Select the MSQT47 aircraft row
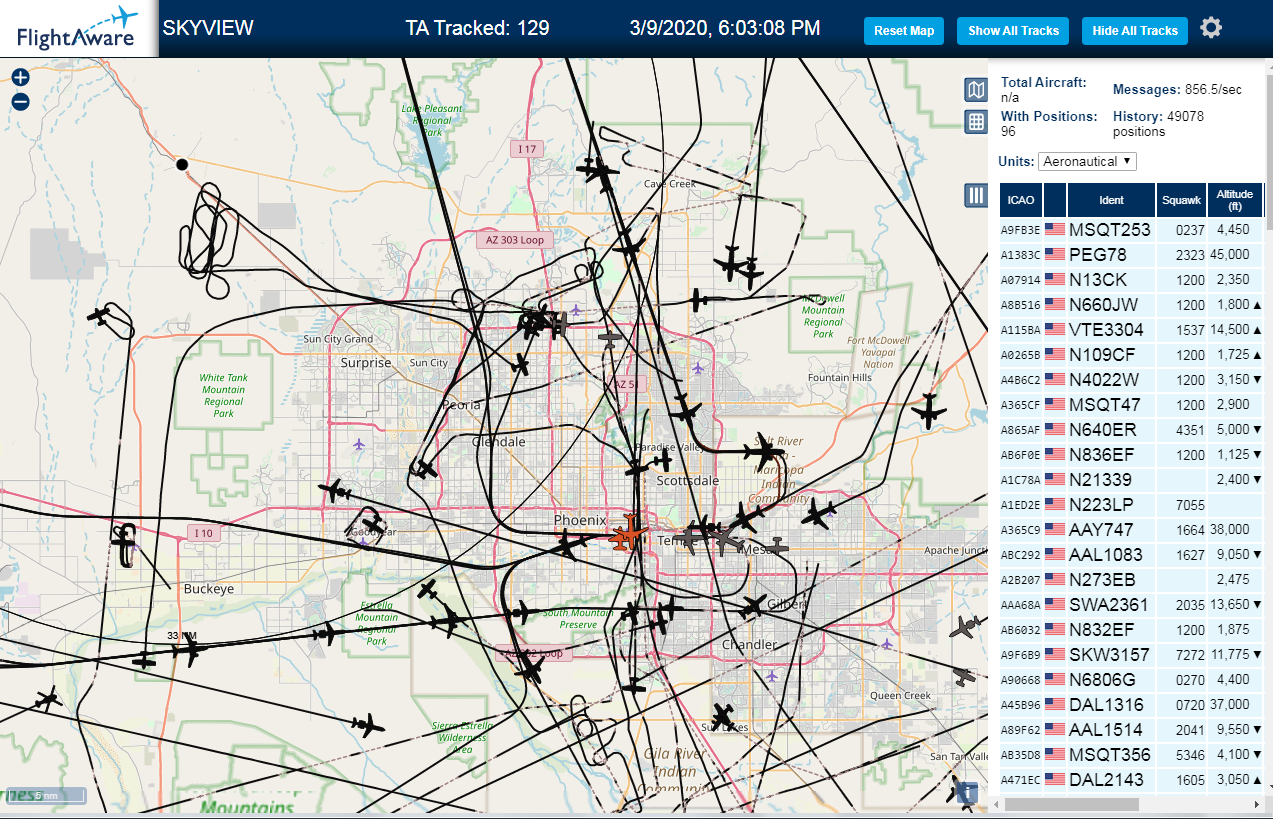 [x=1131, y=404]
